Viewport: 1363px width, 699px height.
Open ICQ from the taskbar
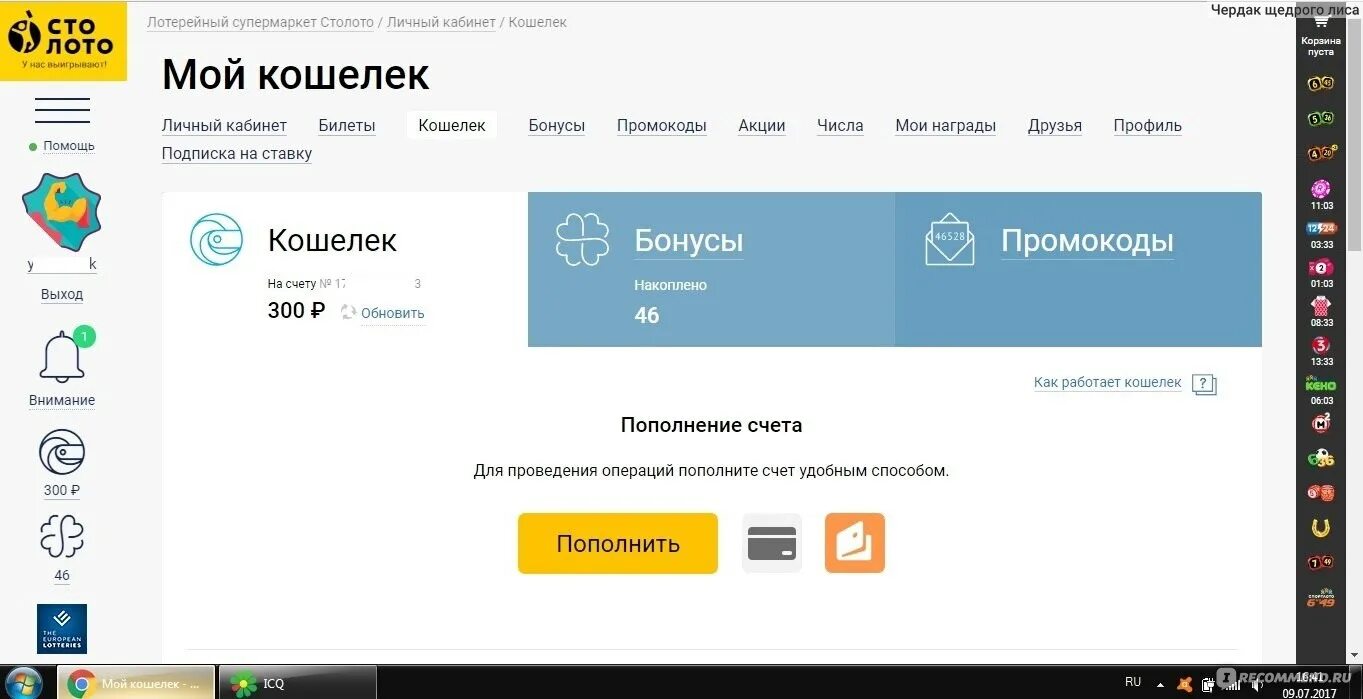[297, 683]
